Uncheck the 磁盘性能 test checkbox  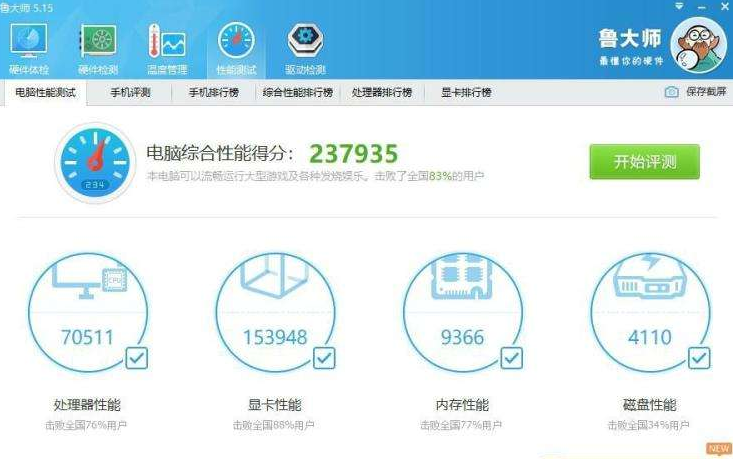pyautogui.click(x=699, y=359)
